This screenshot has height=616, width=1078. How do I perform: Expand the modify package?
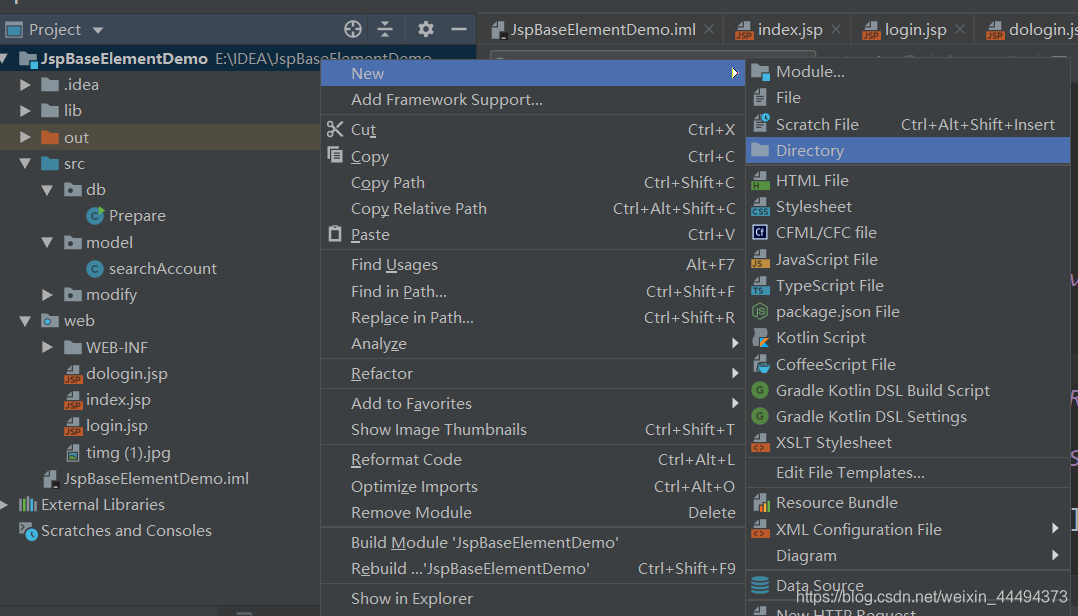click(47, 295)
